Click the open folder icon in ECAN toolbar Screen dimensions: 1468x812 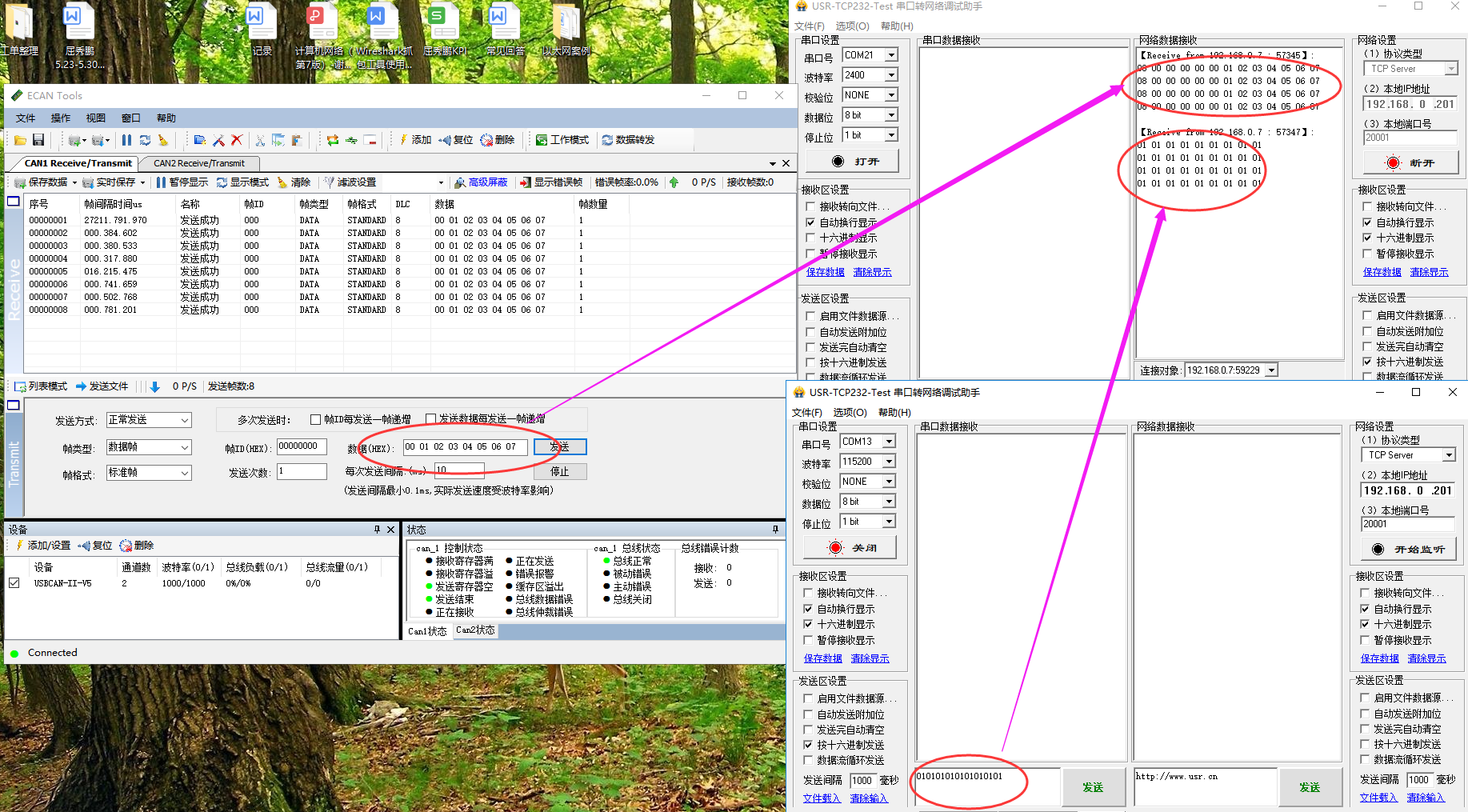coord(20,140)
